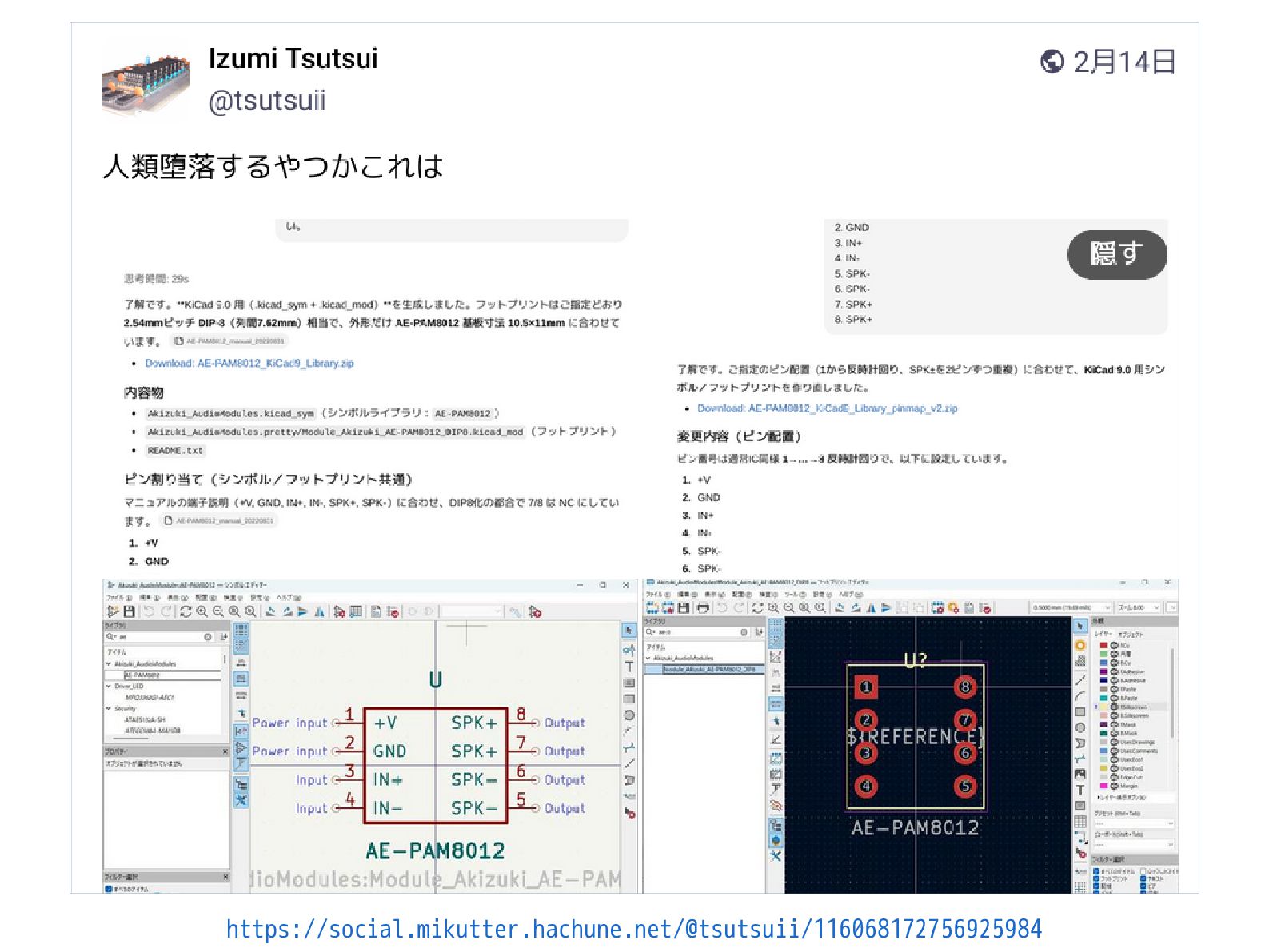The height and width of the screenshot is (952, 1269).
Task: Hide the Edge.Cuts layer using its eye
Action: [x=1115, y=777]
